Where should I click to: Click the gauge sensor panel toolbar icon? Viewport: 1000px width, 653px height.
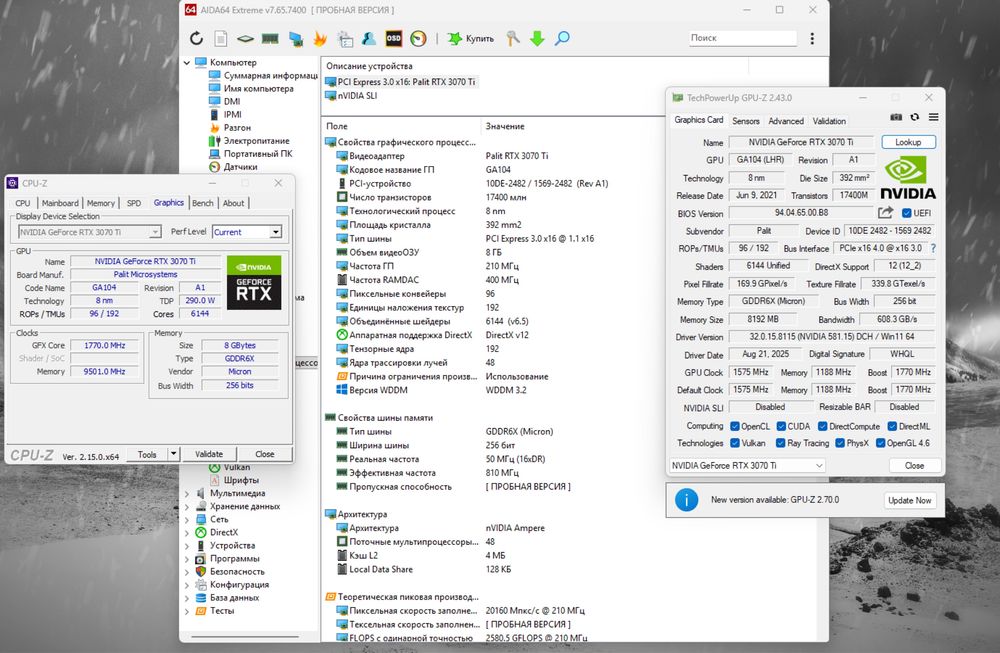click(x=418, y=38)
